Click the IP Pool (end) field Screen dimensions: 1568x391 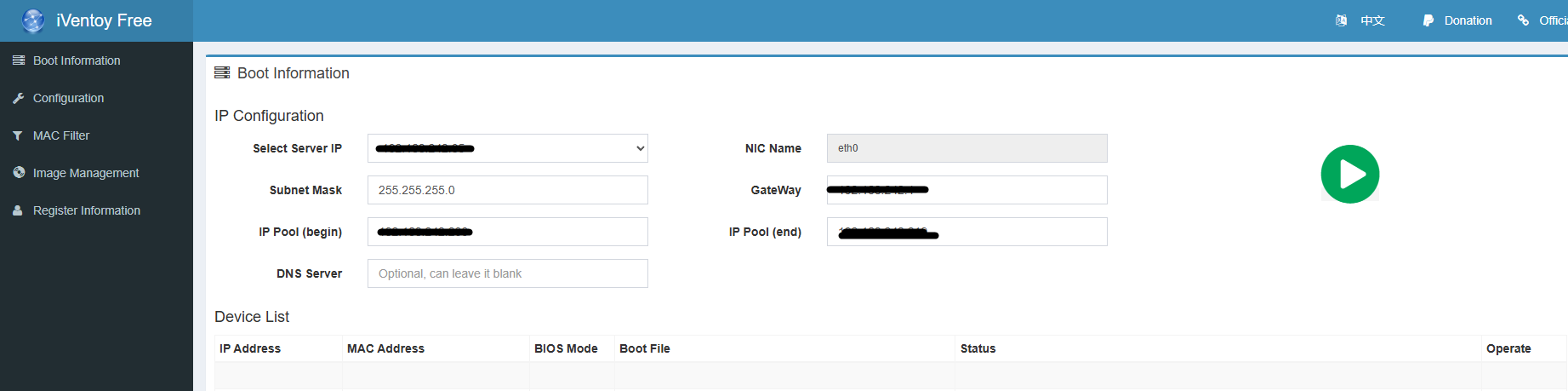tap(966, 232)
